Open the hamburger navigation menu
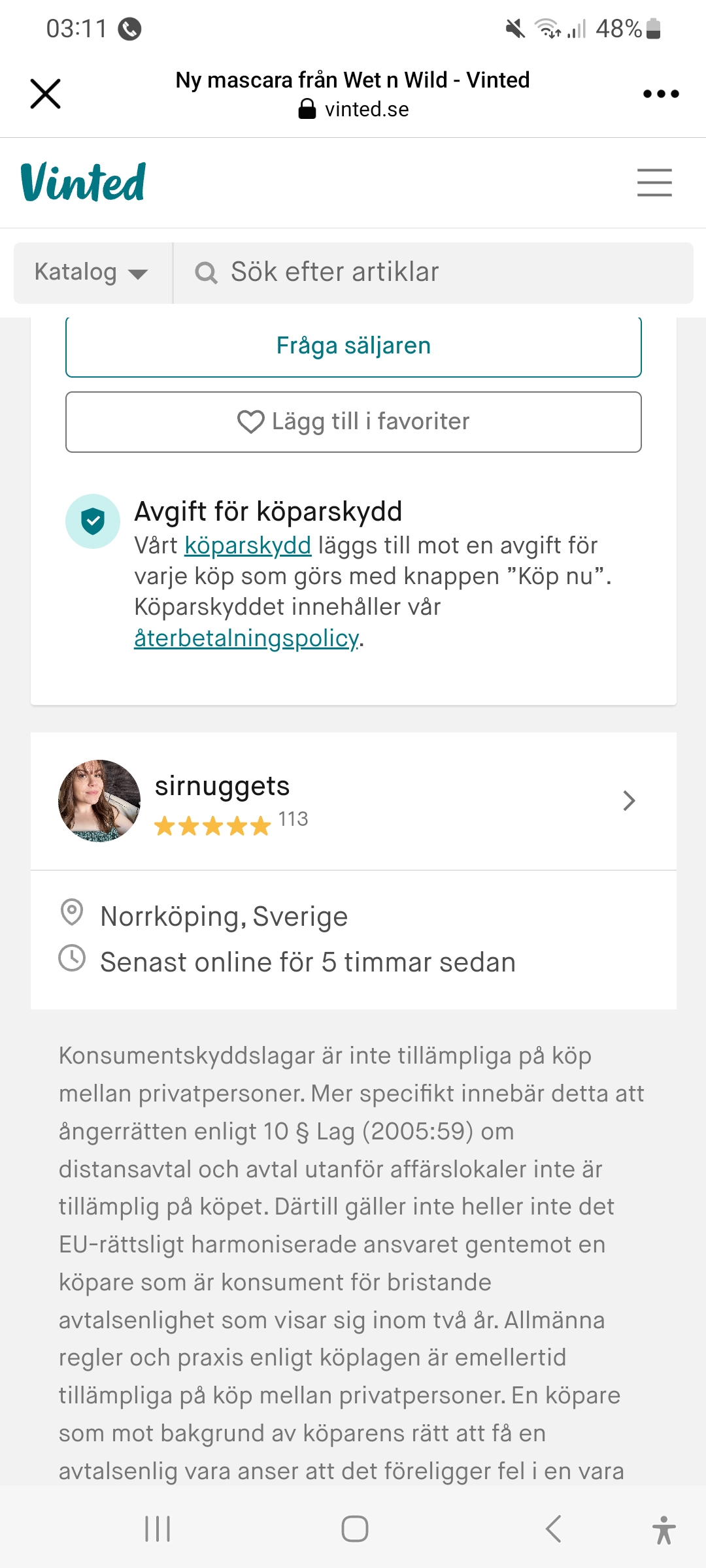Viewport: 706px width, 1568px height. pos(654,182)
